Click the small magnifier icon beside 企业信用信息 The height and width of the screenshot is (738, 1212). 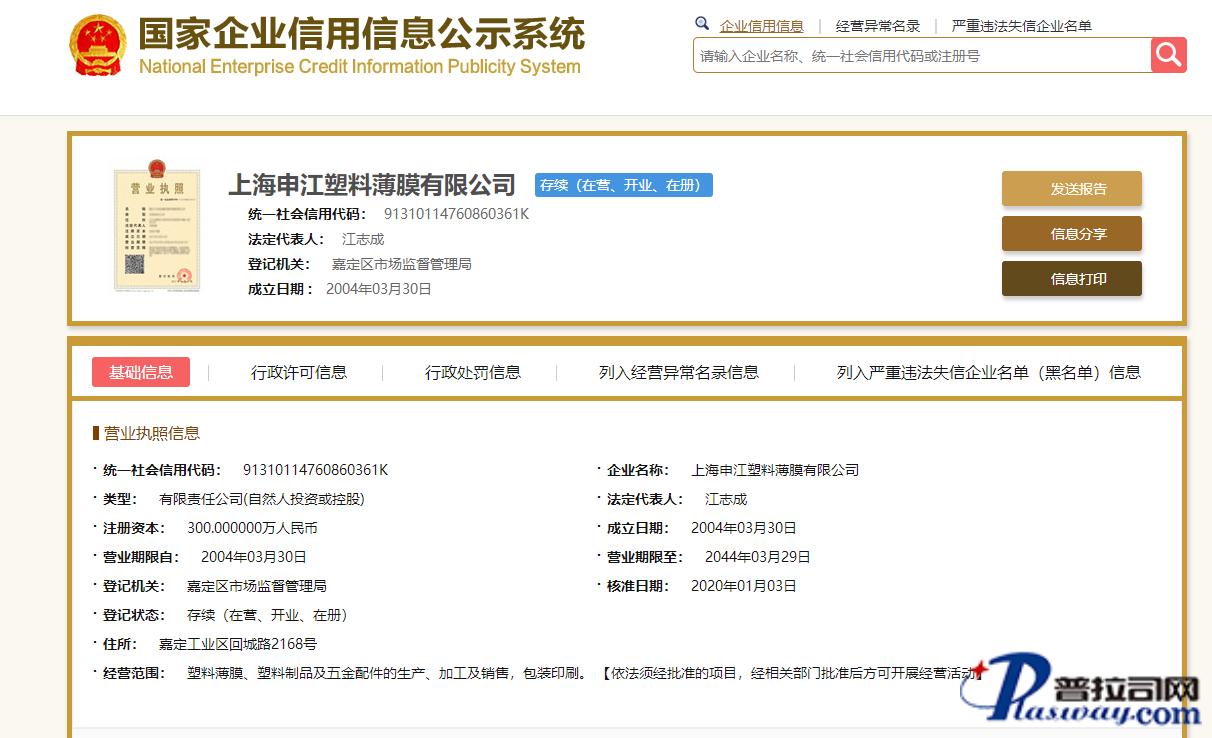[702, 24]
